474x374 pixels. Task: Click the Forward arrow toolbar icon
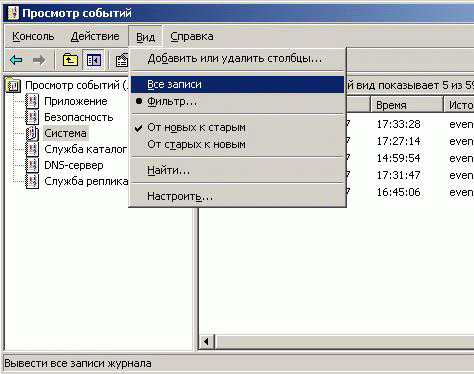pyautogui.click(x=39, y=60)
